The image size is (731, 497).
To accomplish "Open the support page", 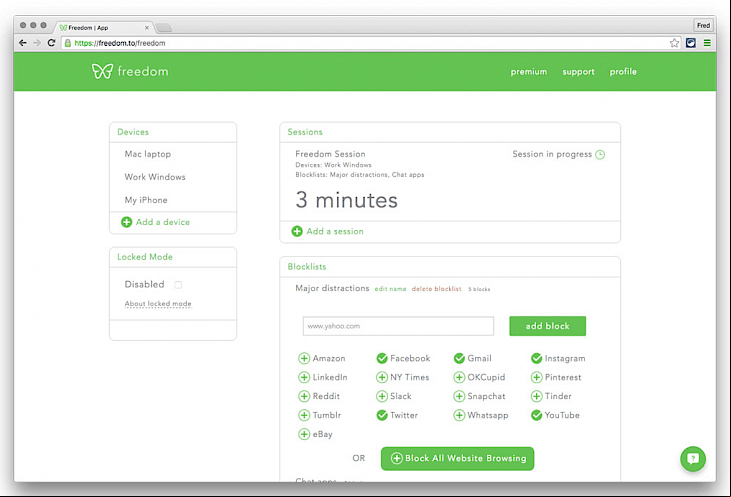I will [x=578, y=72].
